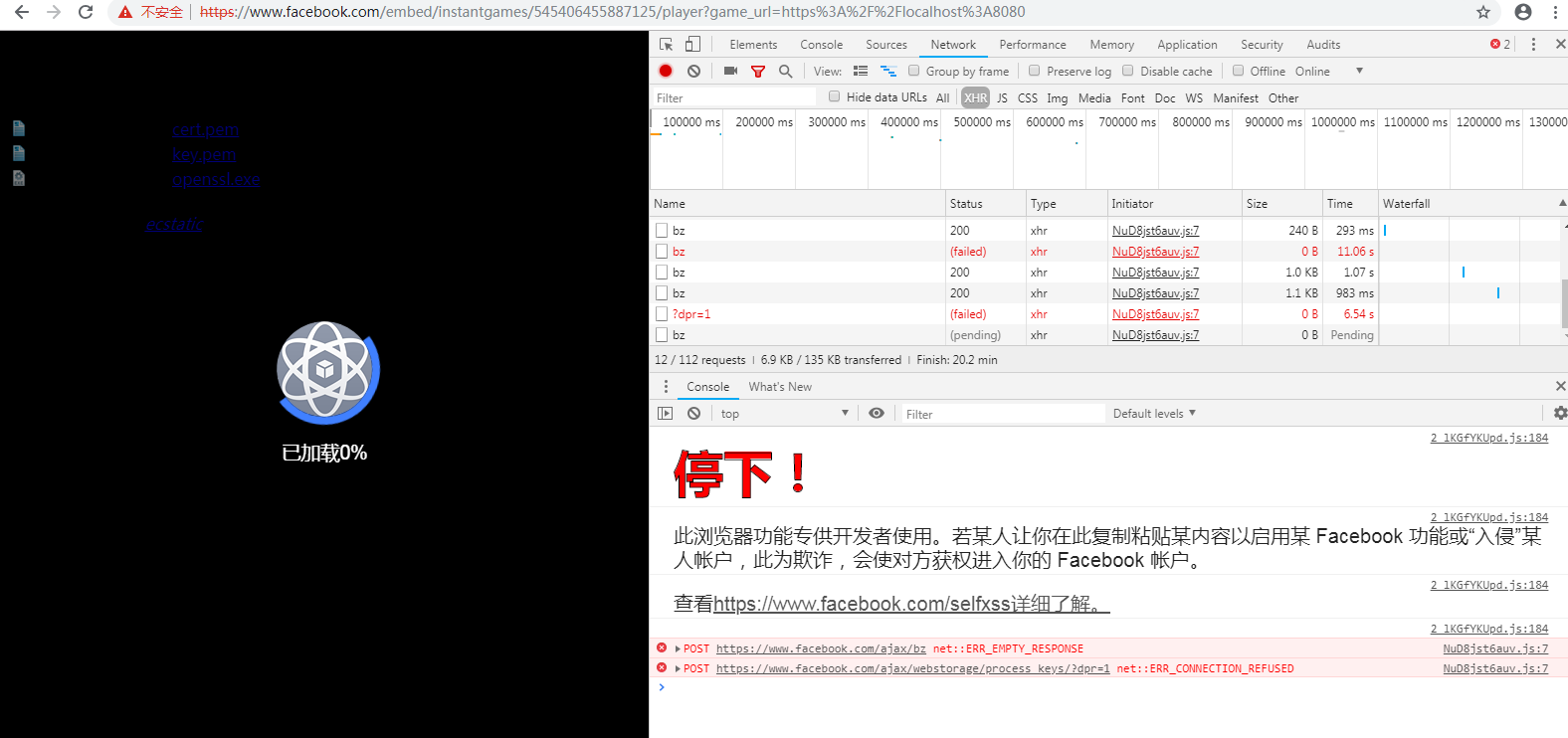Open the Chrome profile avatar icon
This screenshot has height=738, width=1568.
tap(1523, 12)
